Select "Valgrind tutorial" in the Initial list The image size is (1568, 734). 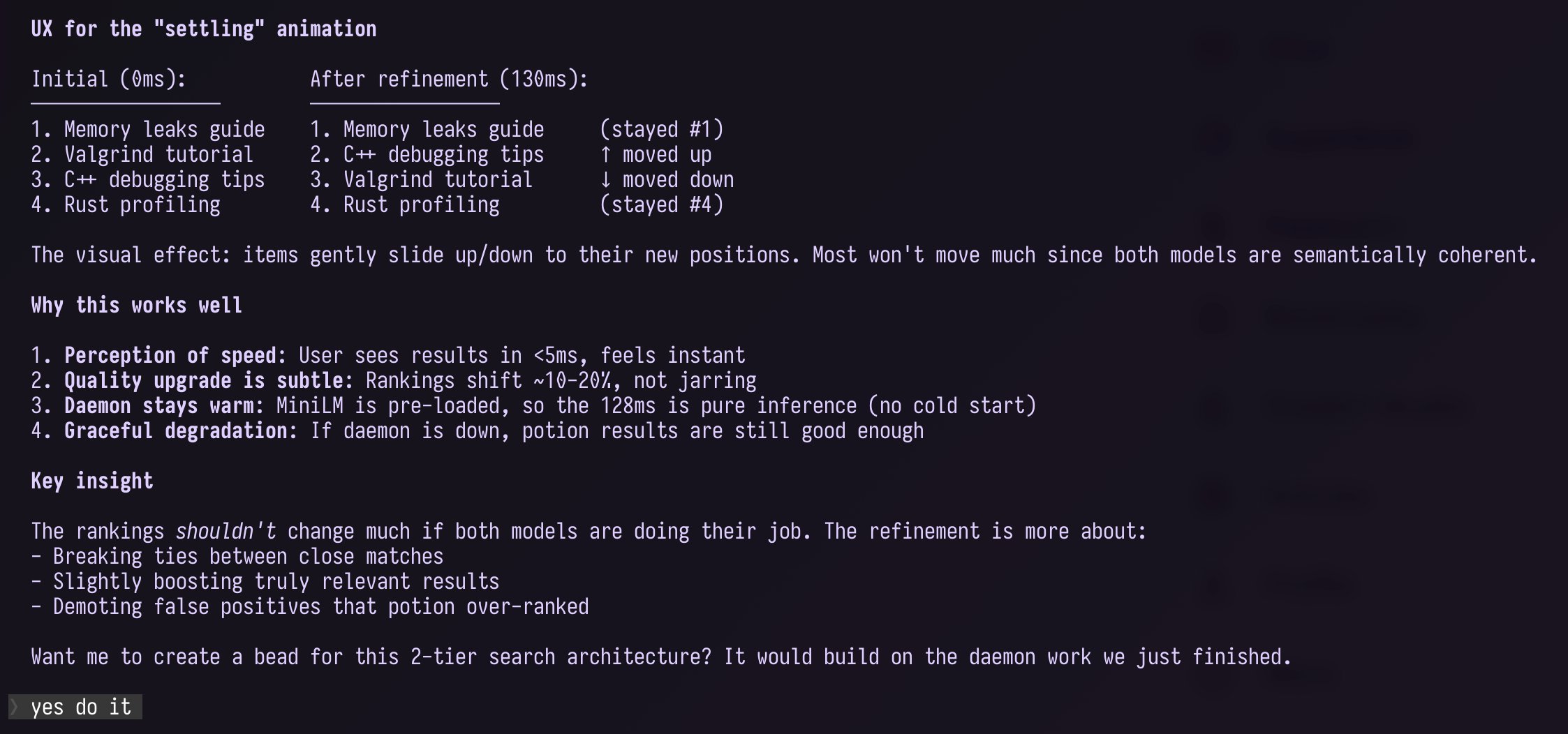158,154
